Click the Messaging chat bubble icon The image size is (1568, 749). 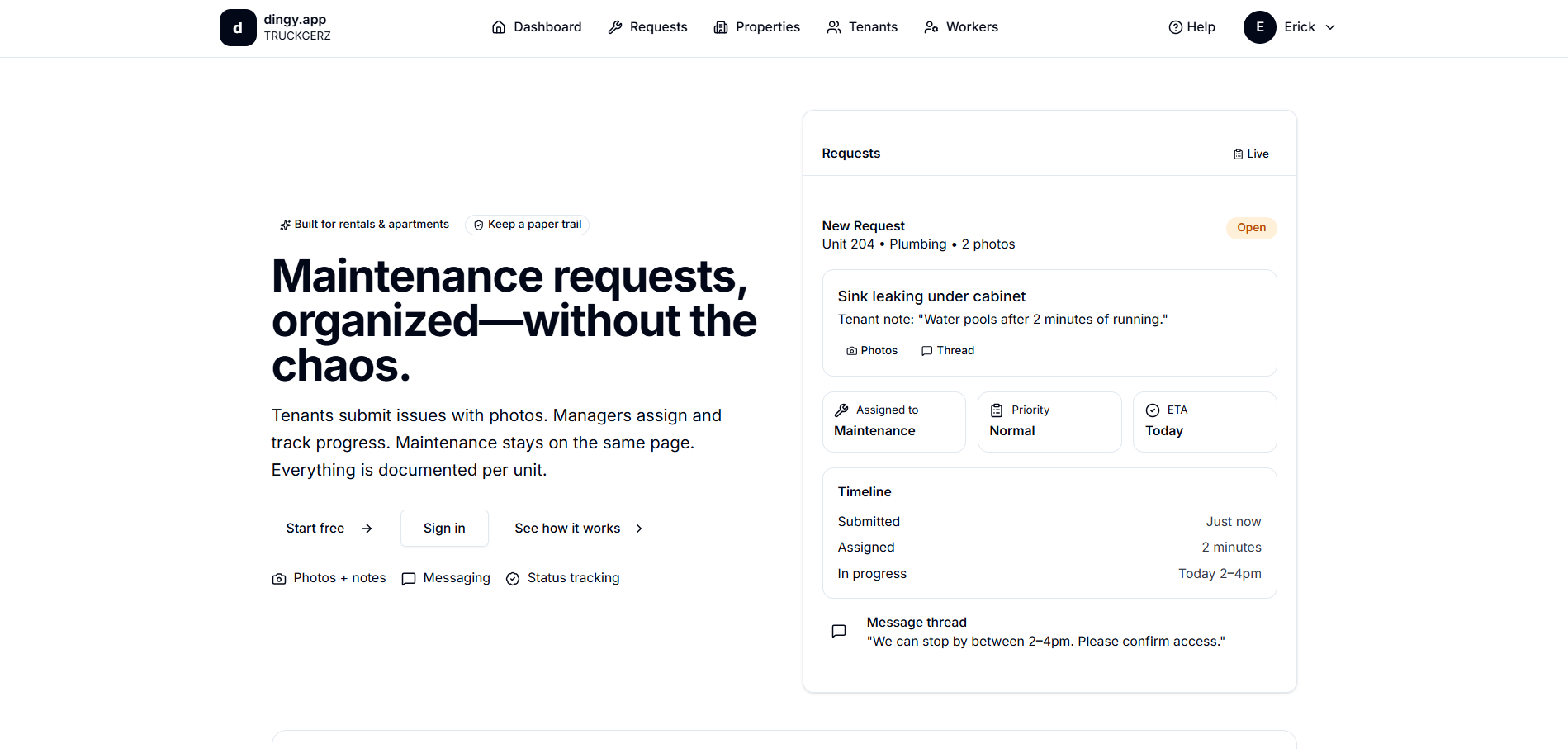(x=408, y=578)
